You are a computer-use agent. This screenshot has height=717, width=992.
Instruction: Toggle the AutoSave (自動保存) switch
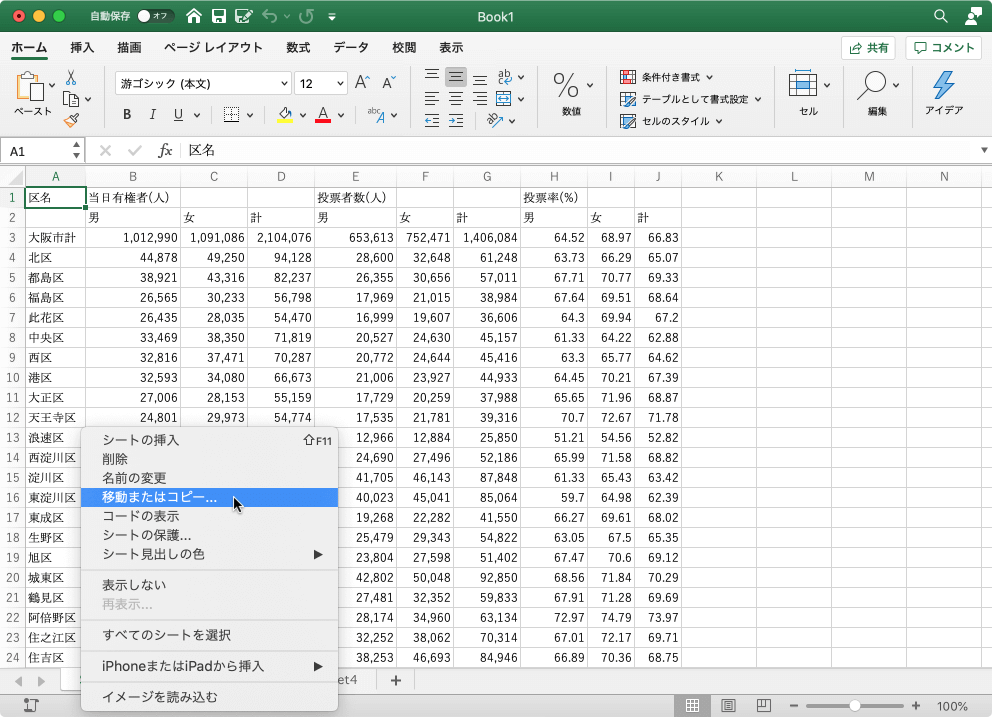click(x=155, y=16)
